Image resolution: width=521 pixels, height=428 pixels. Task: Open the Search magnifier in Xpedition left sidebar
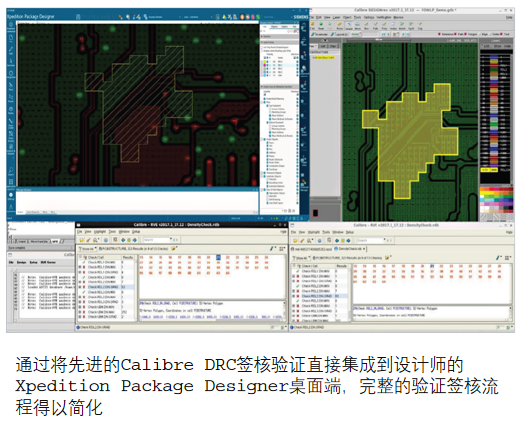[11, 171]
